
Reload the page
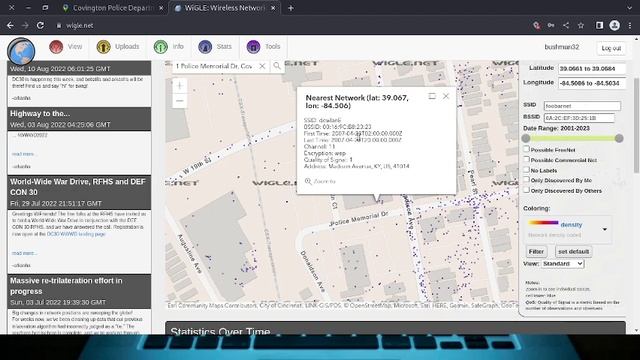tap(40, 25)
